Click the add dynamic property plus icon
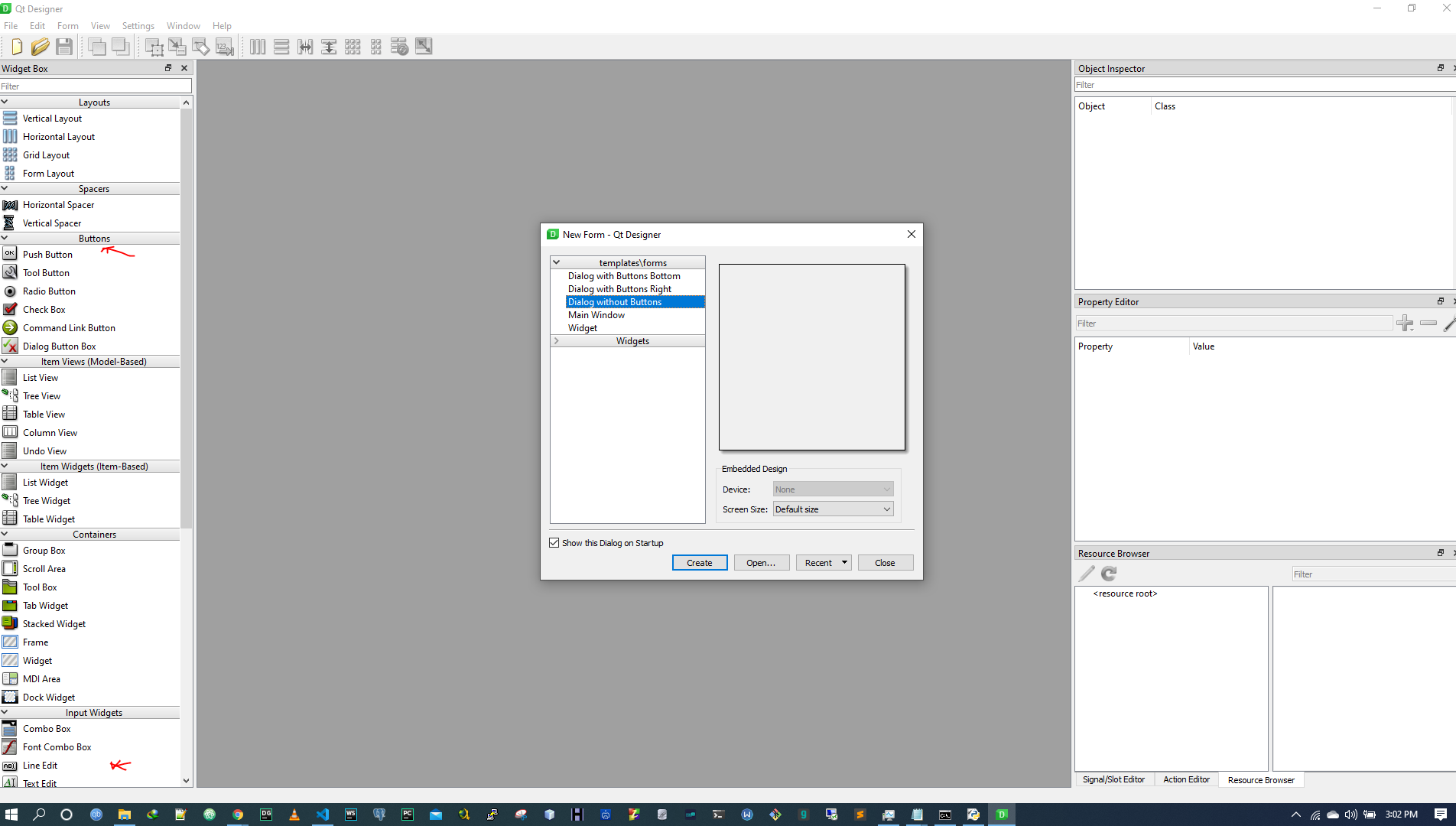The height and width of the screenshot is (826, 1456). pyautogui.click(x=1405, y=324)
